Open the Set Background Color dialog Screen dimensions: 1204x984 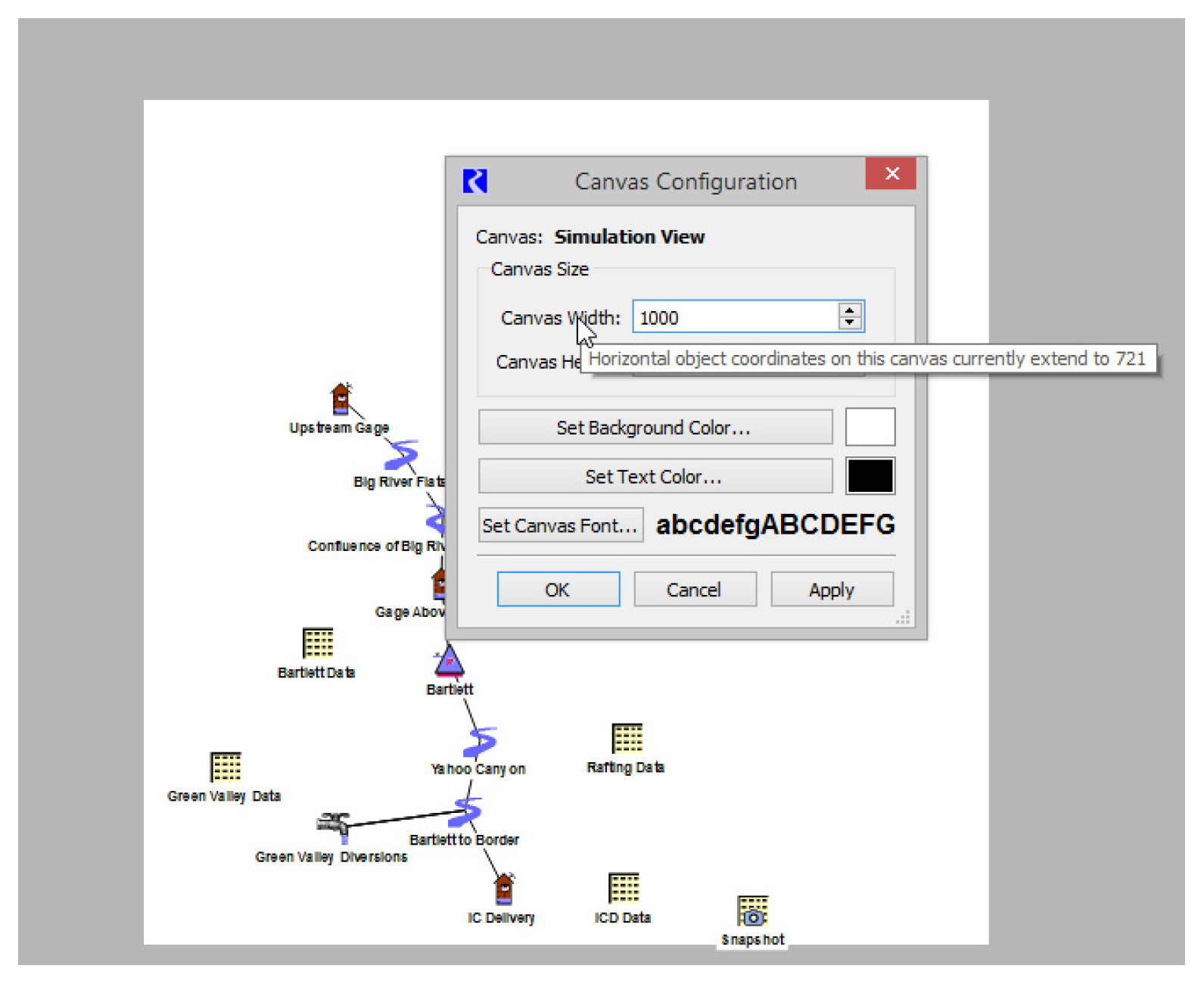(655, 428)
